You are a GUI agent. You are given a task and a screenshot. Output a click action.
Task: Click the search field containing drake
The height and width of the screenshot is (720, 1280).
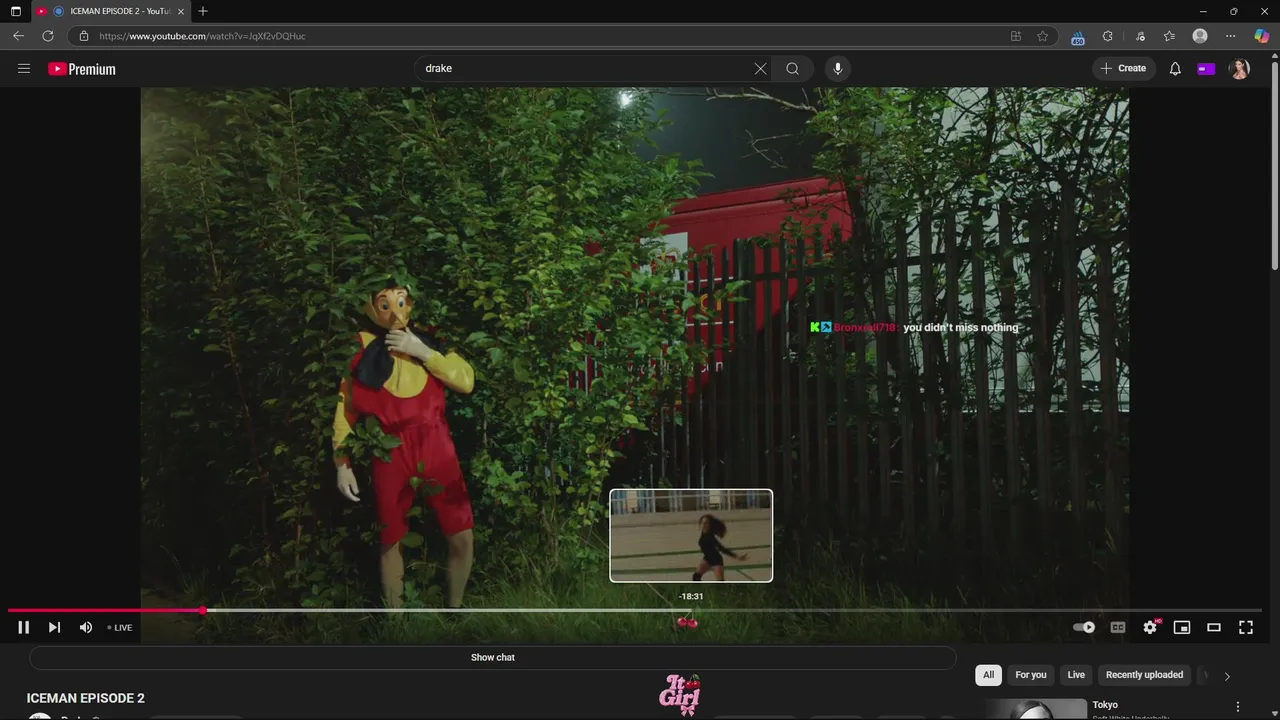coord(585,69)
